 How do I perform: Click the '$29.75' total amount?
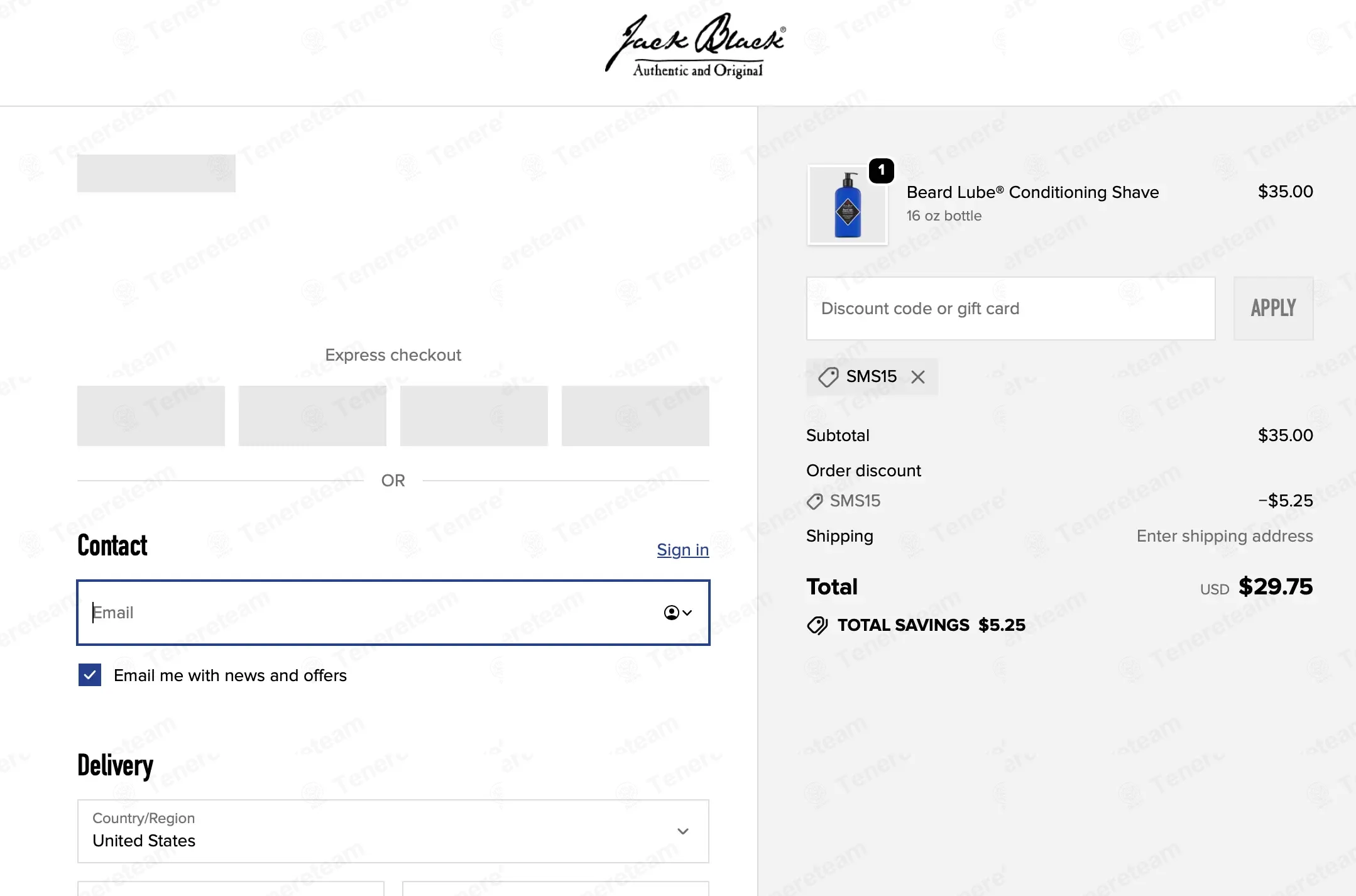1276,587
